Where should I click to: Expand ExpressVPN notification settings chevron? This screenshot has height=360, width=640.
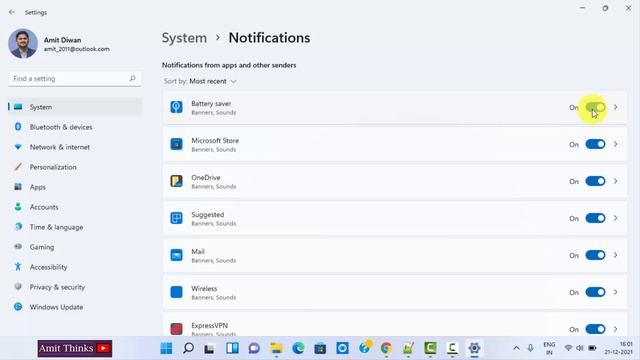616,329
